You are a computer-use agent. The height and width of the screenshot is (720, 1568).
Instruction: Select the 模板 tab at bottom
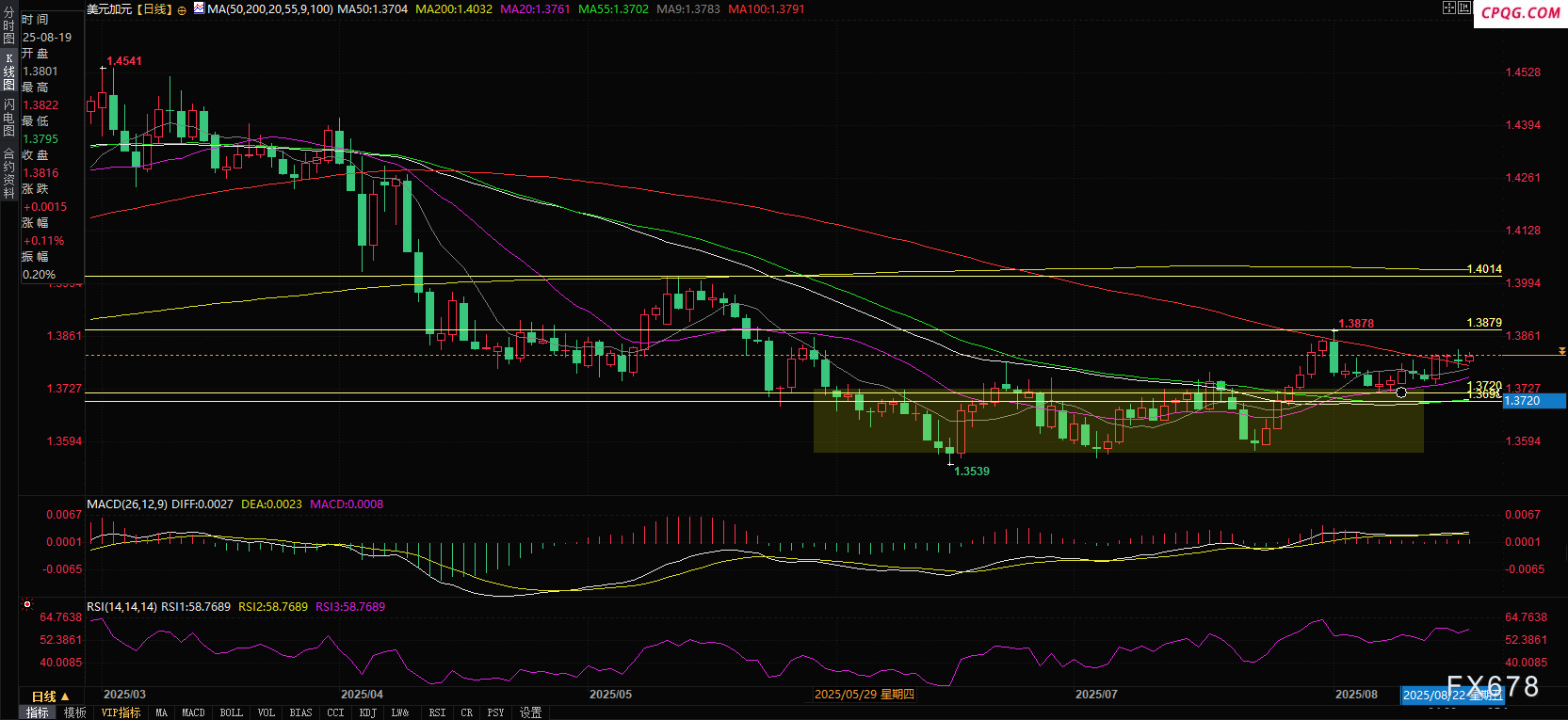click(x=75, y=712)
